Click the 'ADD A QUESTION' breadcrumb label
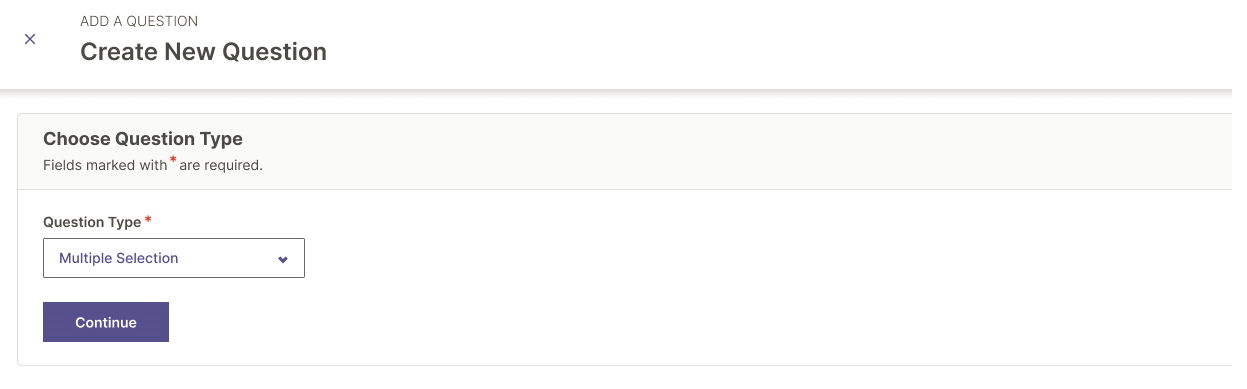The height and width of the screenshot is (389, 1247). [x=139, y=21]
